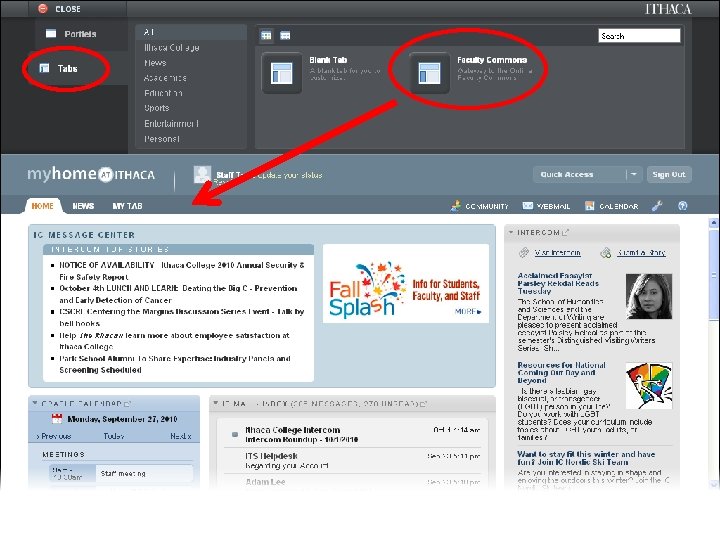
Task: Click the Visit Intercom link
Action: coord(557,253)
